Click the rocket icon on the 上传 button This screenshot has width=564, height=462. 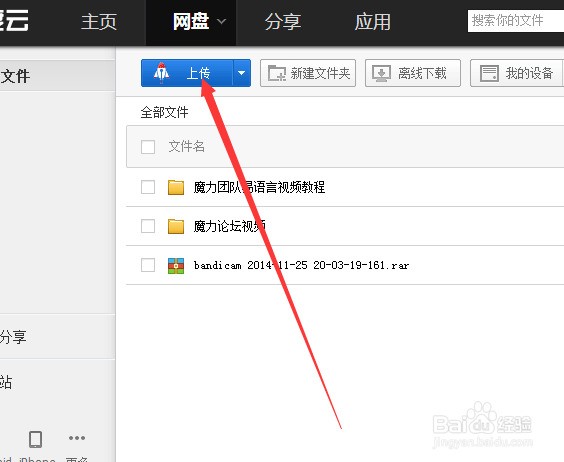click(161, 72)
